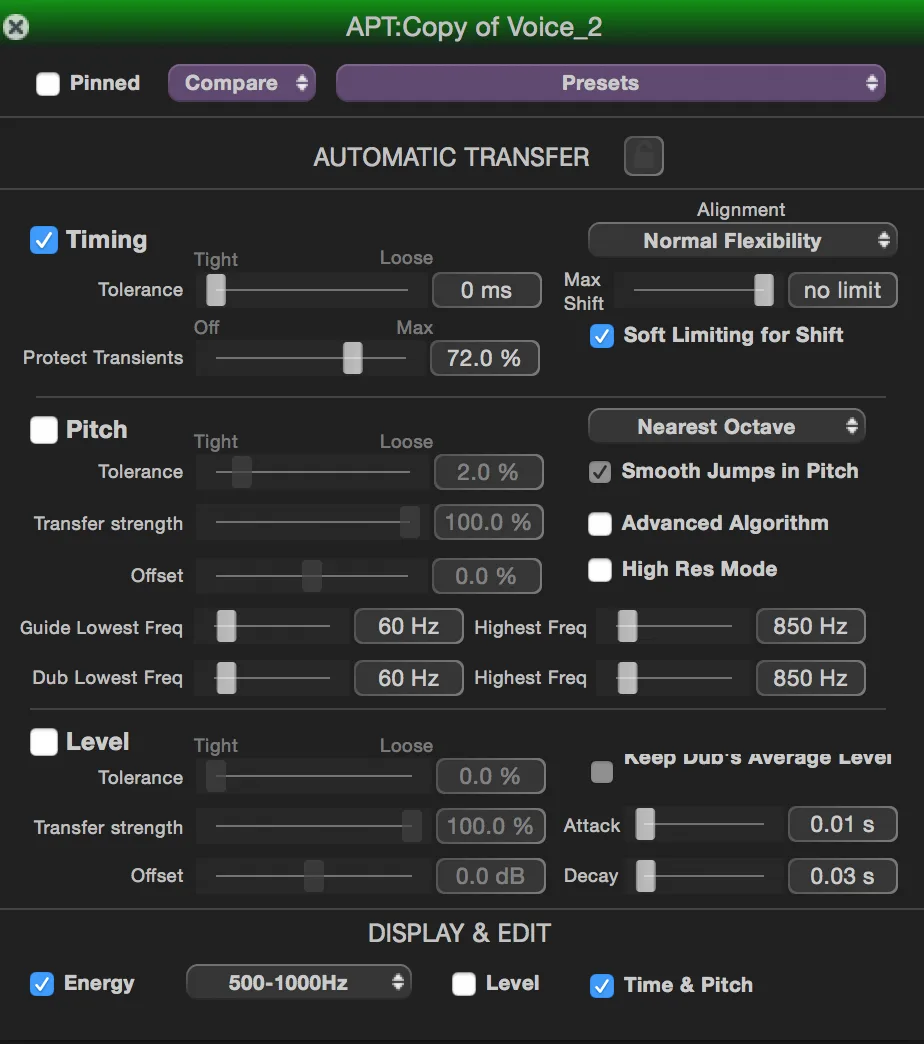Image resolution: width=924 pixels, height=1044 pixels.
Task: Open the Presets menu
Action: point(610,84)
